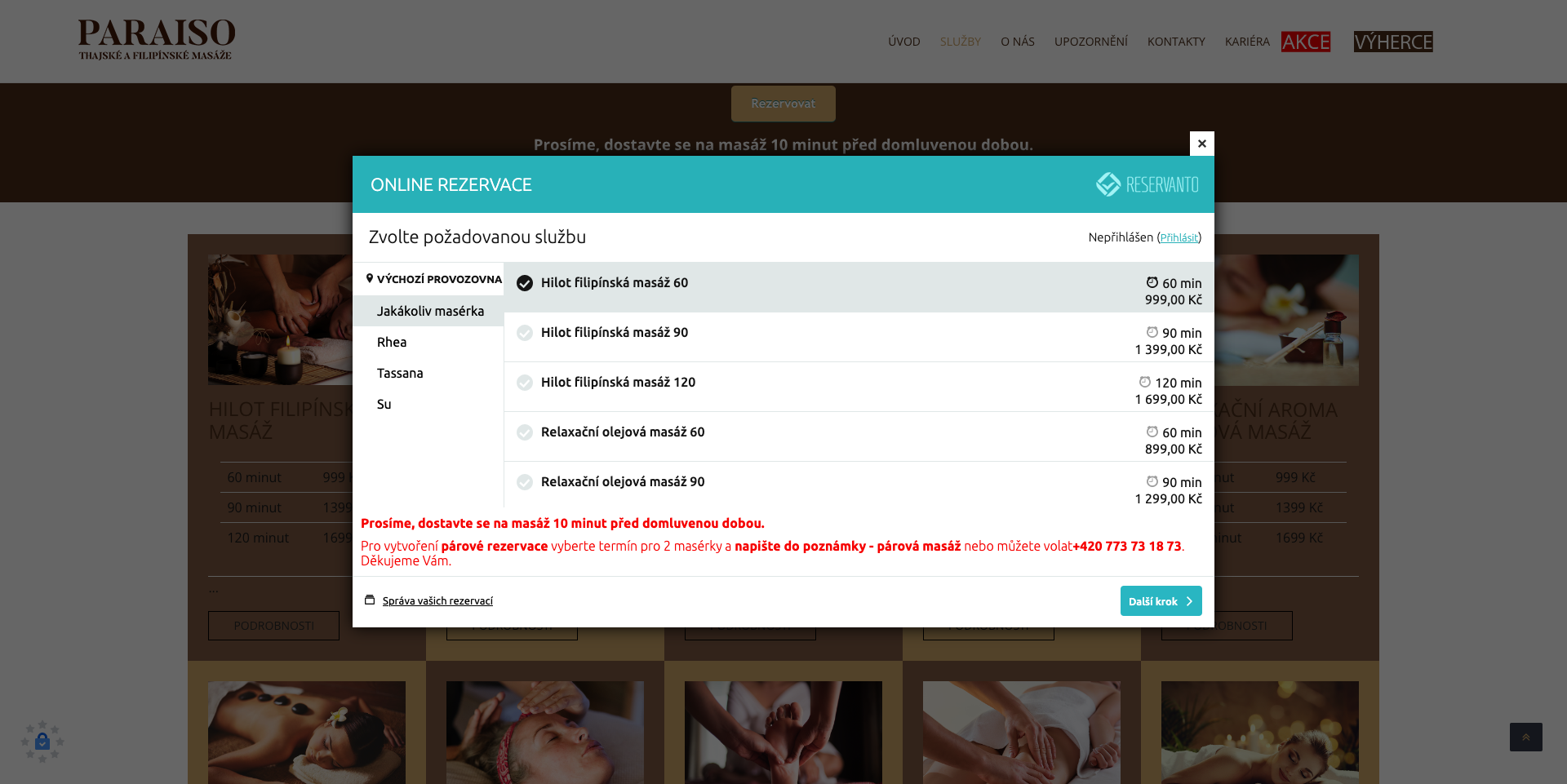
Task: Click the checkmark icon on Hilot filipínská masáž 60
Action: (523, 283)
